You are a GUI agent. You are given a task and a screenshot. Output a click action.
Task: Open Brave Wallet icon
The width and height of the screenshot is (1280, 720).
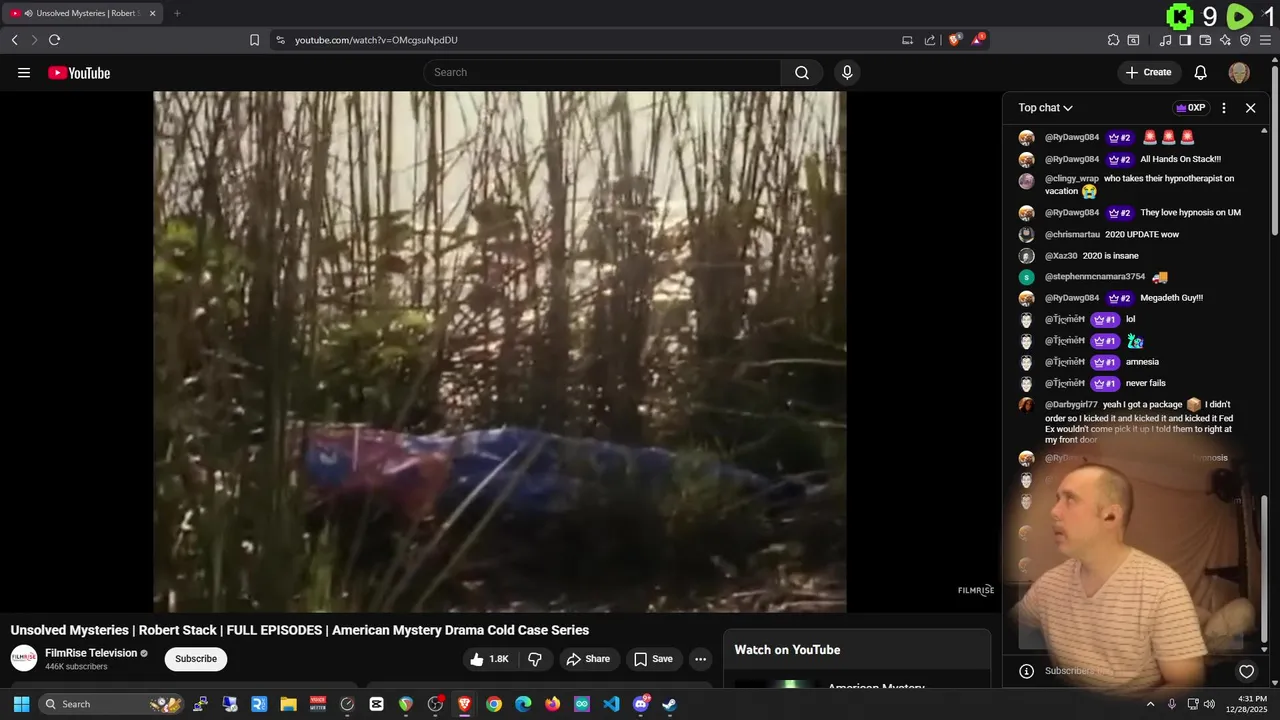click(x=1205, y=40)
